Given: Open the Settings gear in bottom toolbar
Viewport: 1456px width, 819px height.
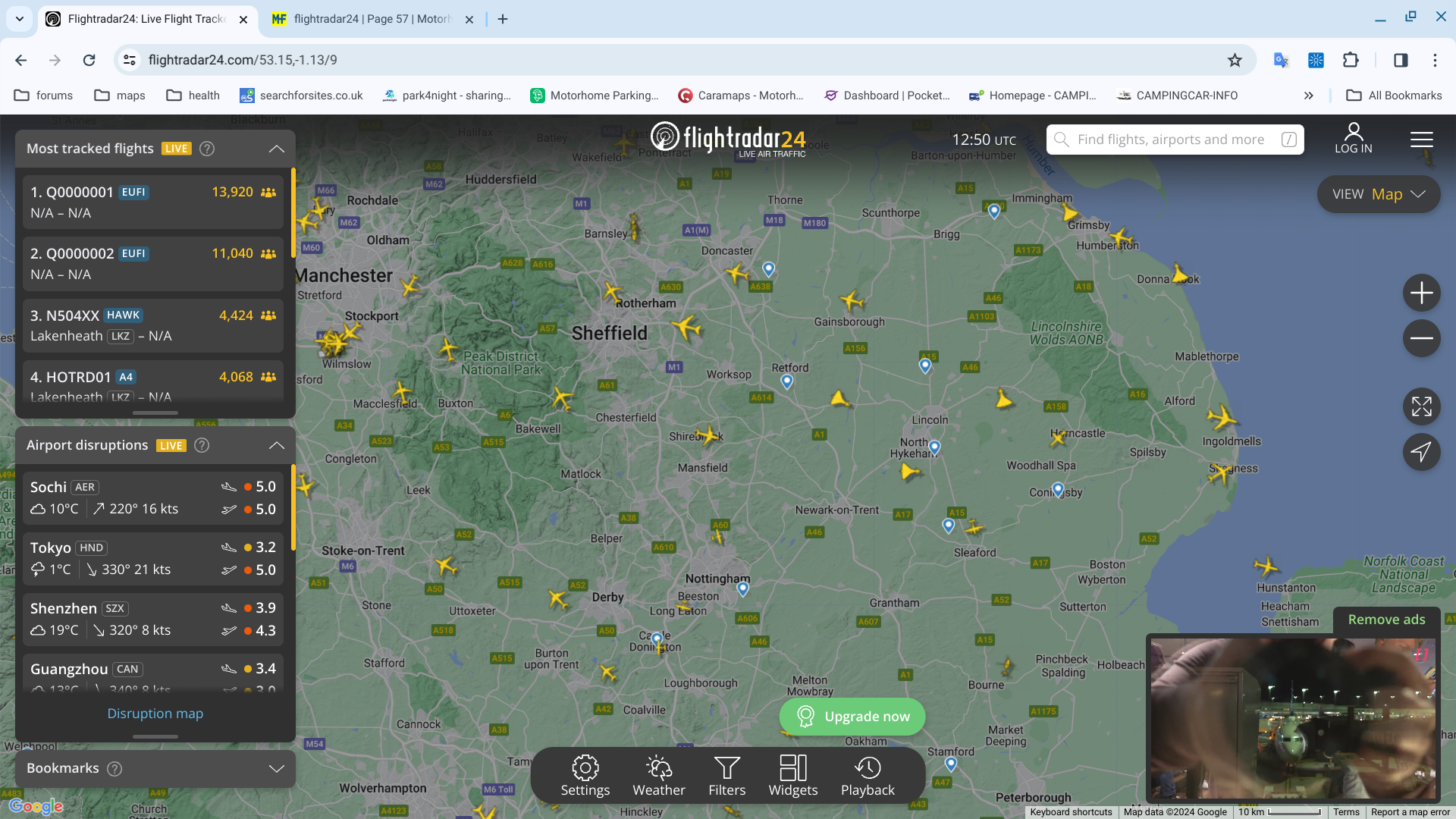Looking at the screenshot, I should coord(585,776).
